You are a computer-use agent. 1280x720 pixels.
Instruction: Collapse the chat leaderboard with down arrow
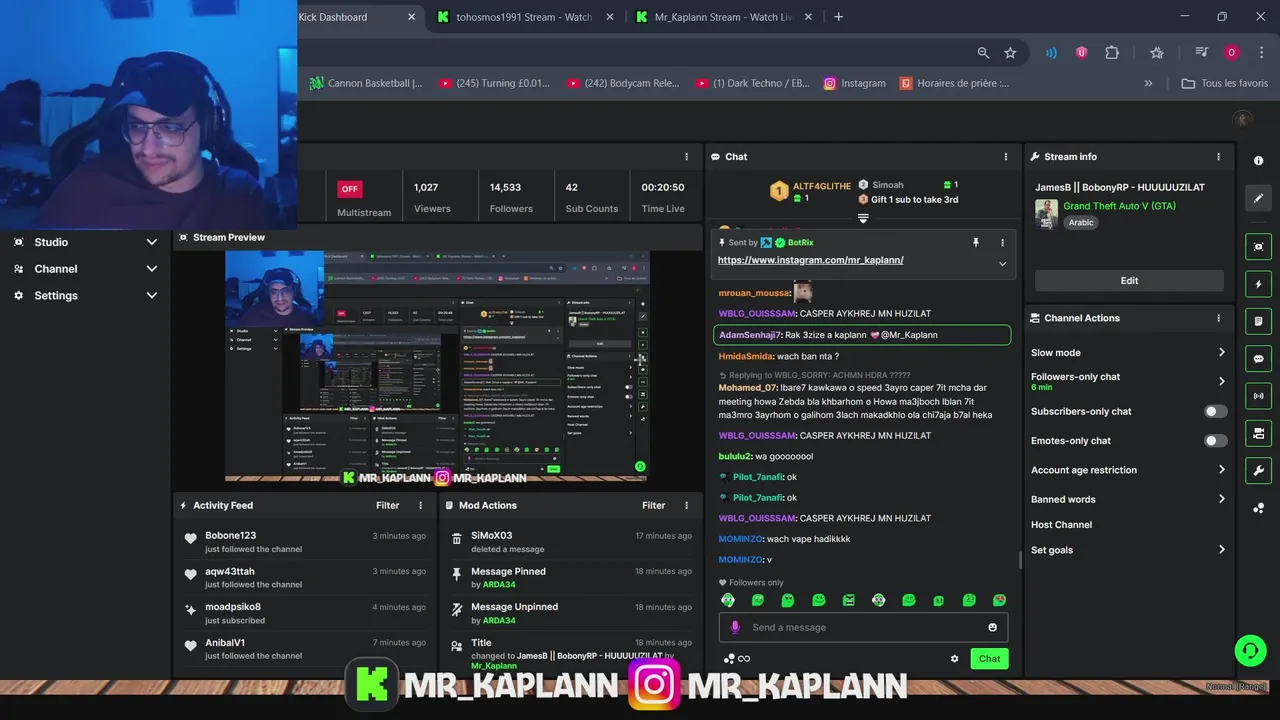[863, 218]
